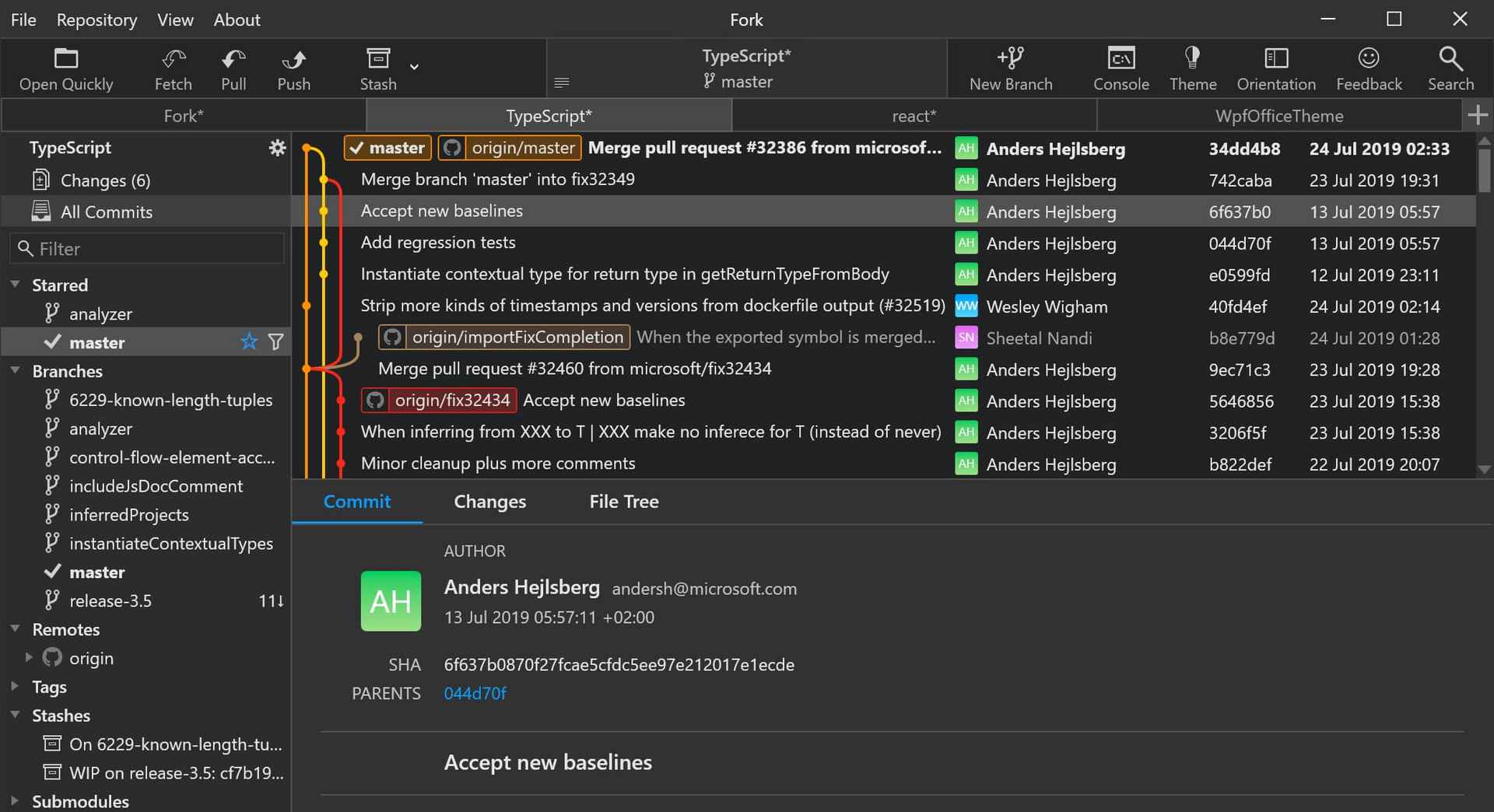
Task: Open the Feedback smiley icon
Action: pos(1369,58)
